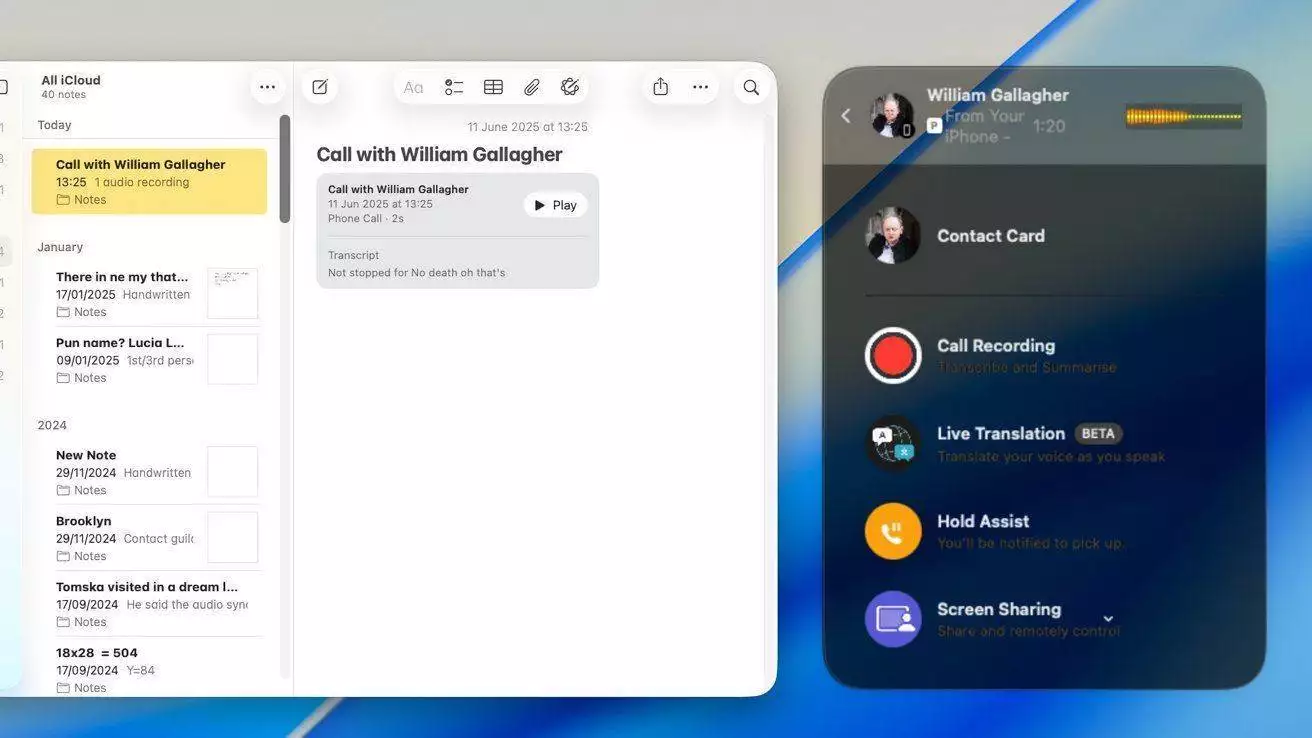Image resolution: width=1312 pixels, height=738 pixels.
Task: Open the more menu beside All iCloud
Action: (x=267, y=87)
